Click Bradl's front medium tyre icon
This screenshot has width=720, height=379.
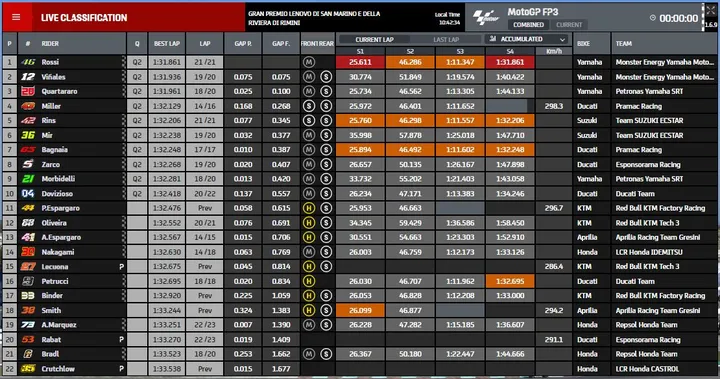(x=309, y=354)
